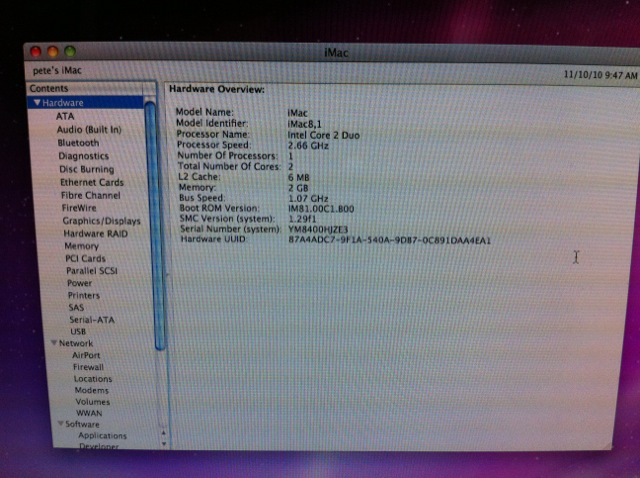Select Volumes under Network
Screen dimensions: 640x478
tap(93, 402)
